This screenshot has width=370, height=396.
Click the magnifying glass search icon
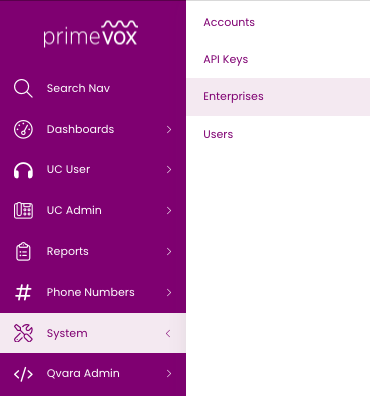(23, 88)
